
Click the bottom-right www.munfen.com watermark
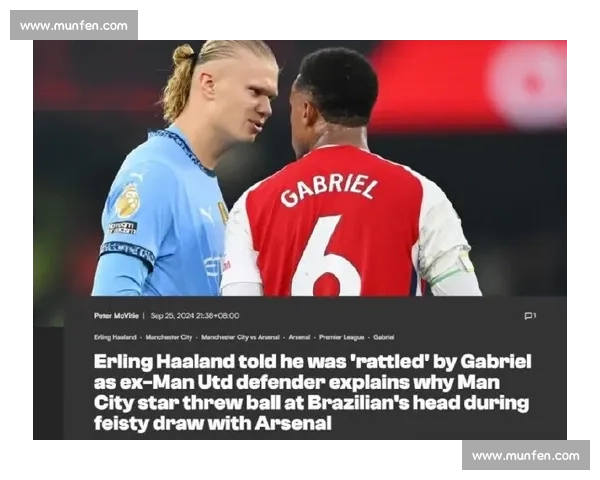tap(526, 455)
